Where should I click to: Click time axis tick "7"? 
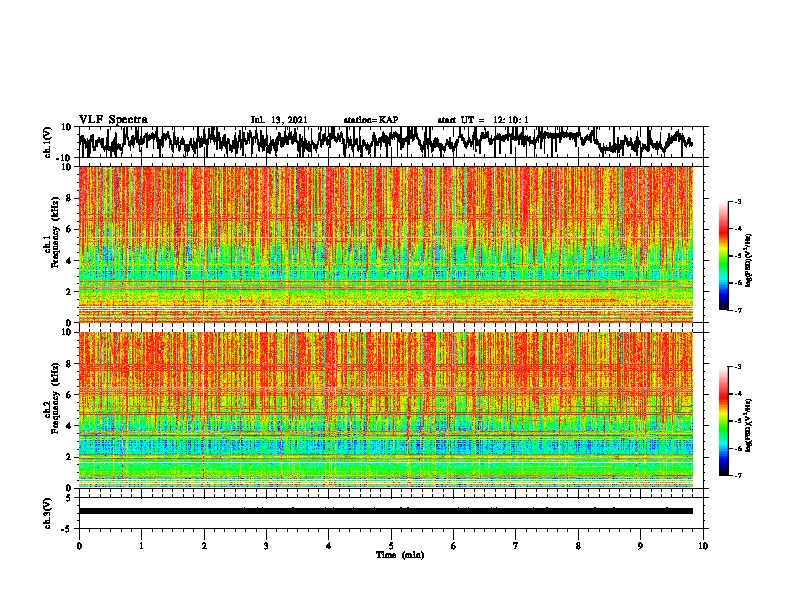(516, 546)
